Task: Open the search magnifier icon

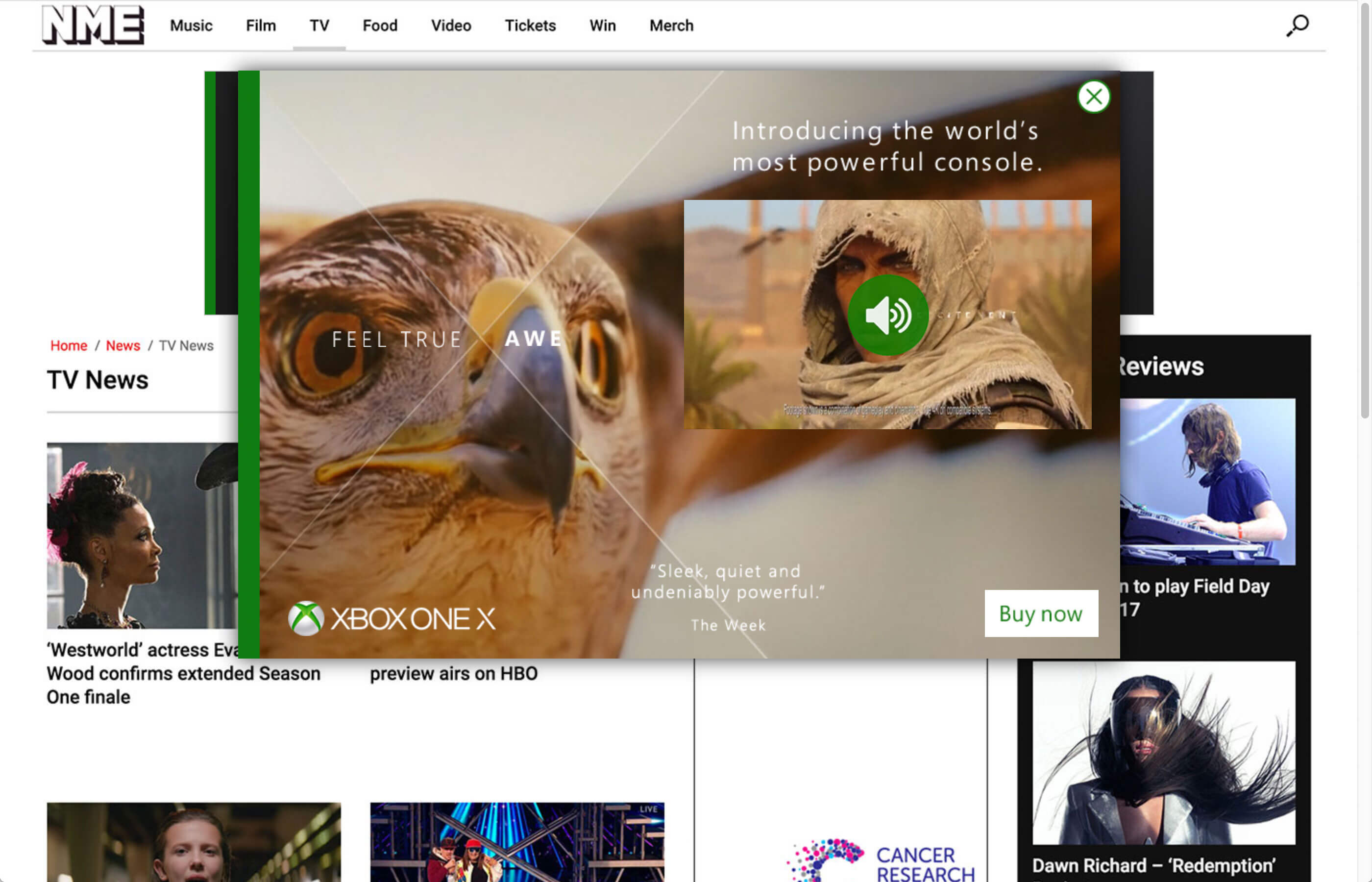Action: click(1298, 26)
